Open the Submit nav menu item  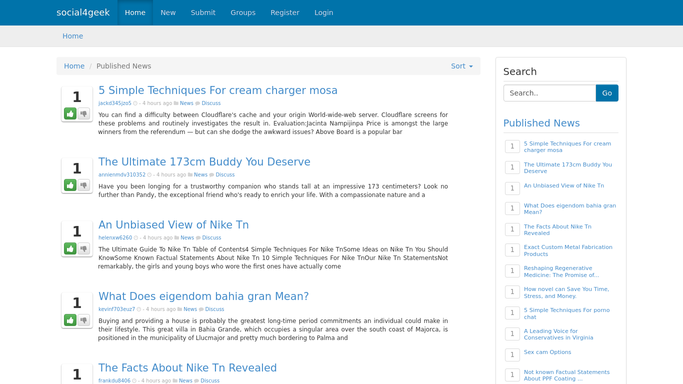[203, 13]
